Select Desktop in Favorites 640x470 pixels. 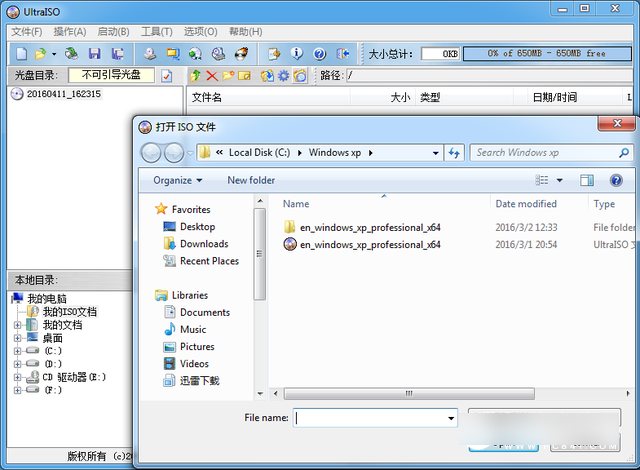(198, 226)
